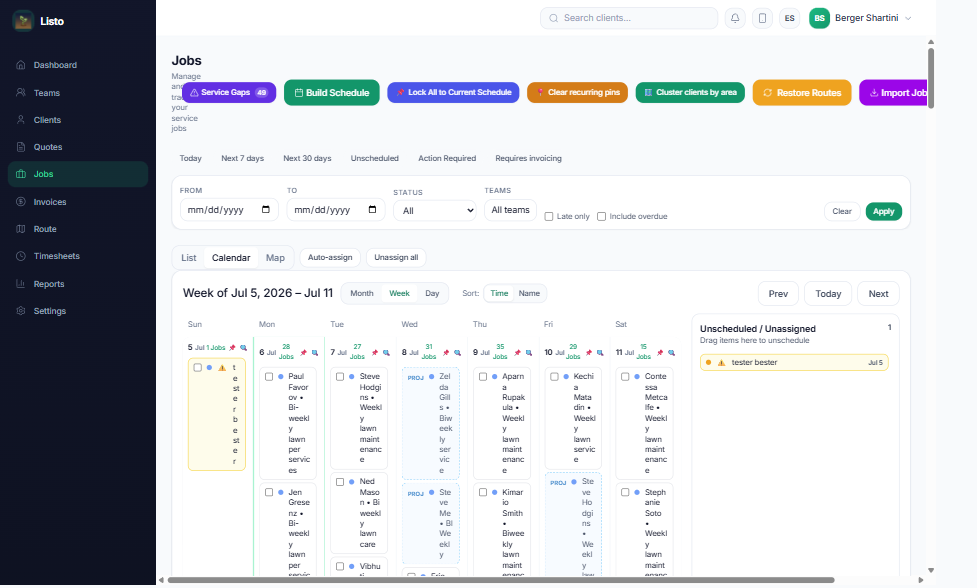Viewport: 977px width, 588px height.
Task: Click the mobile device icon in header
Action: pyautogui.click(x=762, y=18)
